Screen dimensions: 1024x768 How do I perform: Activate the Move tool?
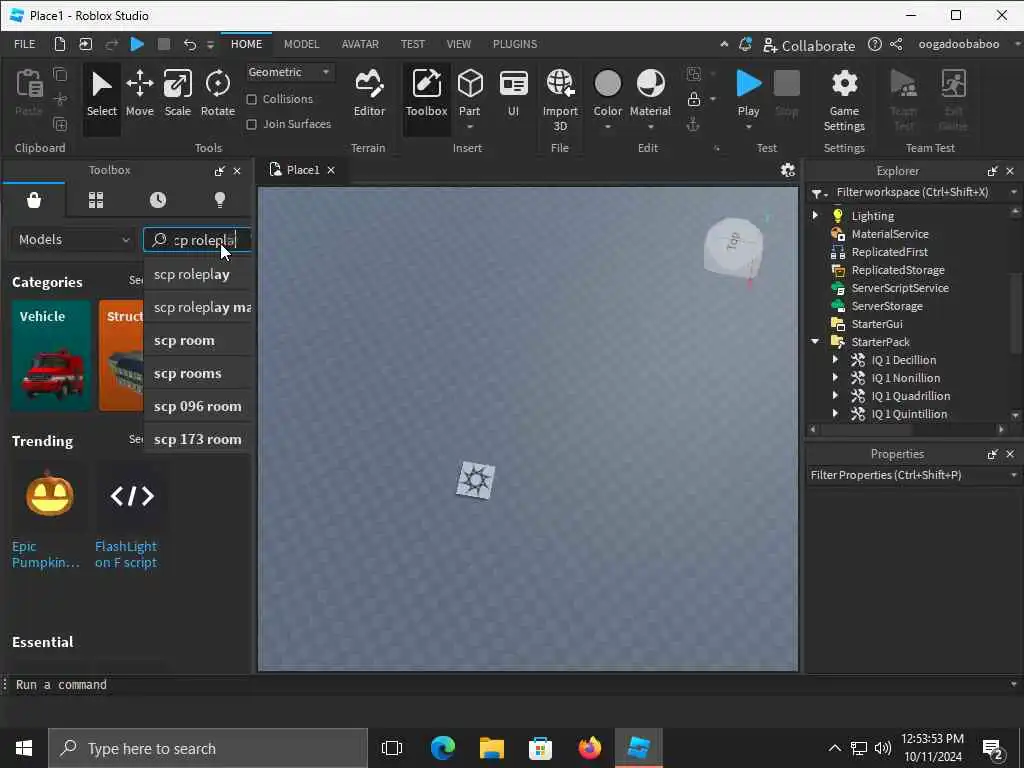click(x=140, y=94)
